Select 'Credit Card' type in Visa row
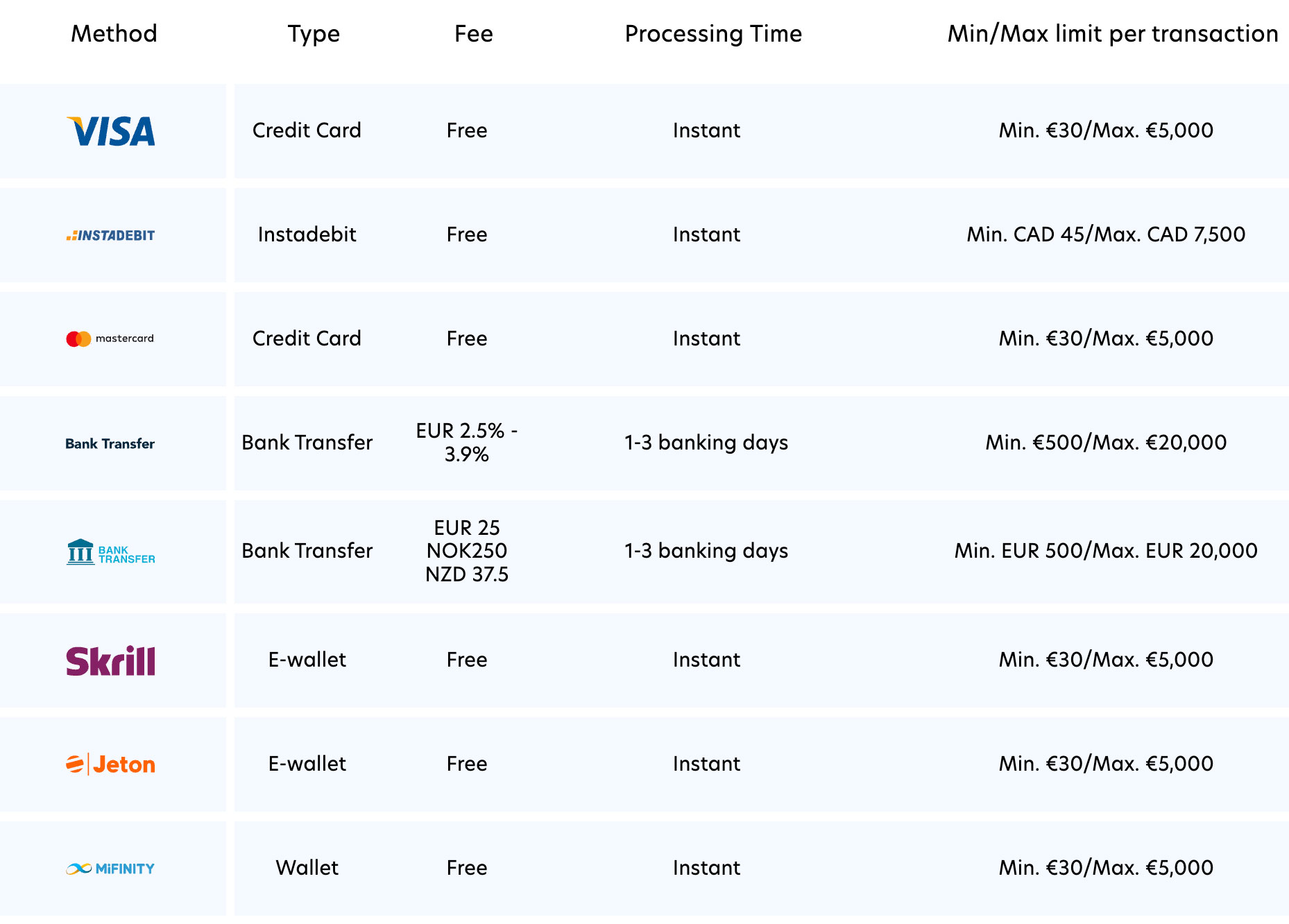 (x=307, y=130)
